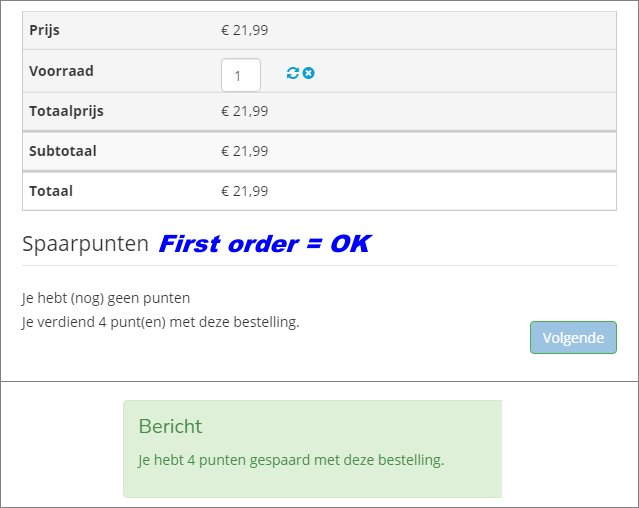Click the Totaalprijs label
Screen dimensions: 639x508
pos(66,111)
